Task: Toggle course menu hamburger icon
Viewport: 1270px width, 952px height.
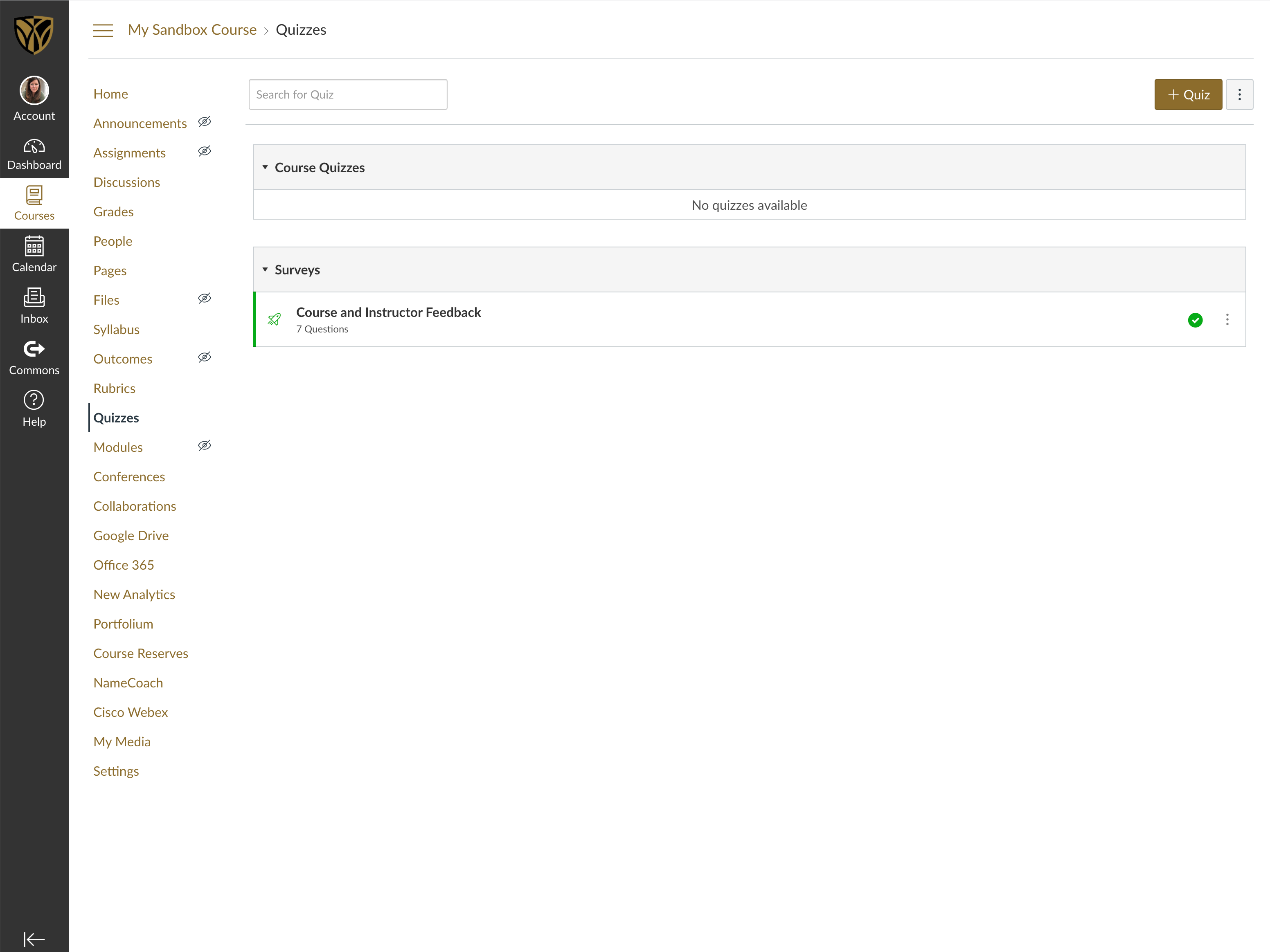Action: point(104,30)
